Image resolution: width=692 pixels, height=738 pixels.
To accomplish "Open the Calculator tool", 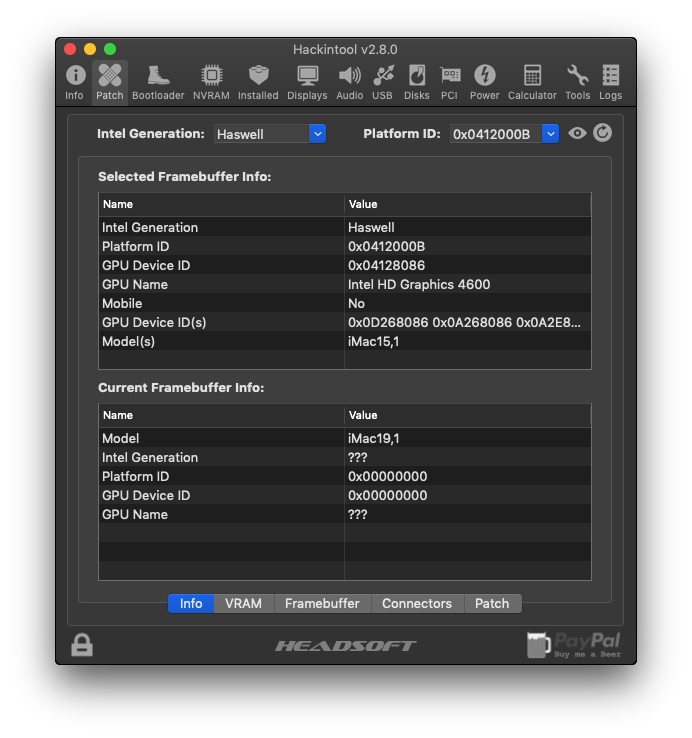I will click(532, 82).
